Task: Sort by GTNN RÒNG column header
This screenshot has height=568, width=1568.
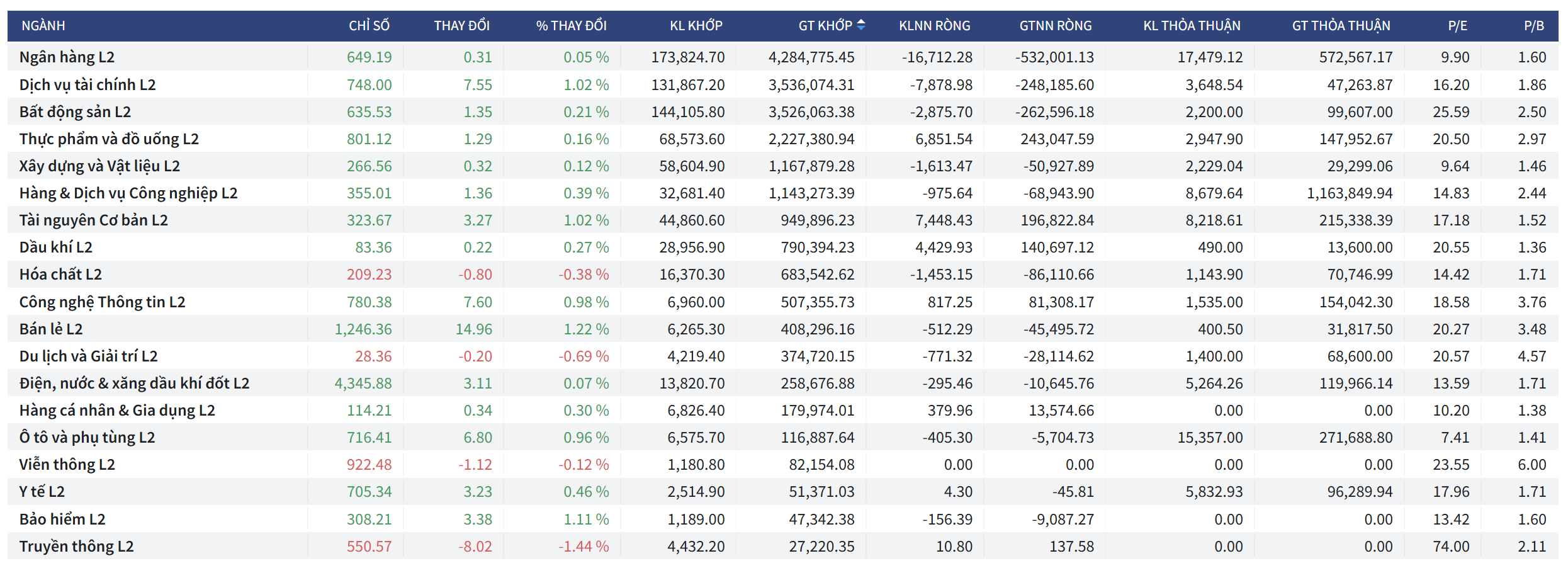Action: pyautogui.click(x=1055, y=26)
